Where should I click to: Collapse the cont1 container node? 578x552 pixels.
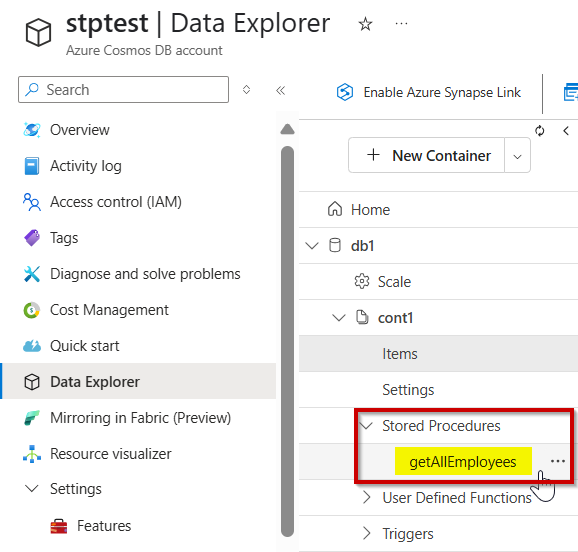click(339, 318)
